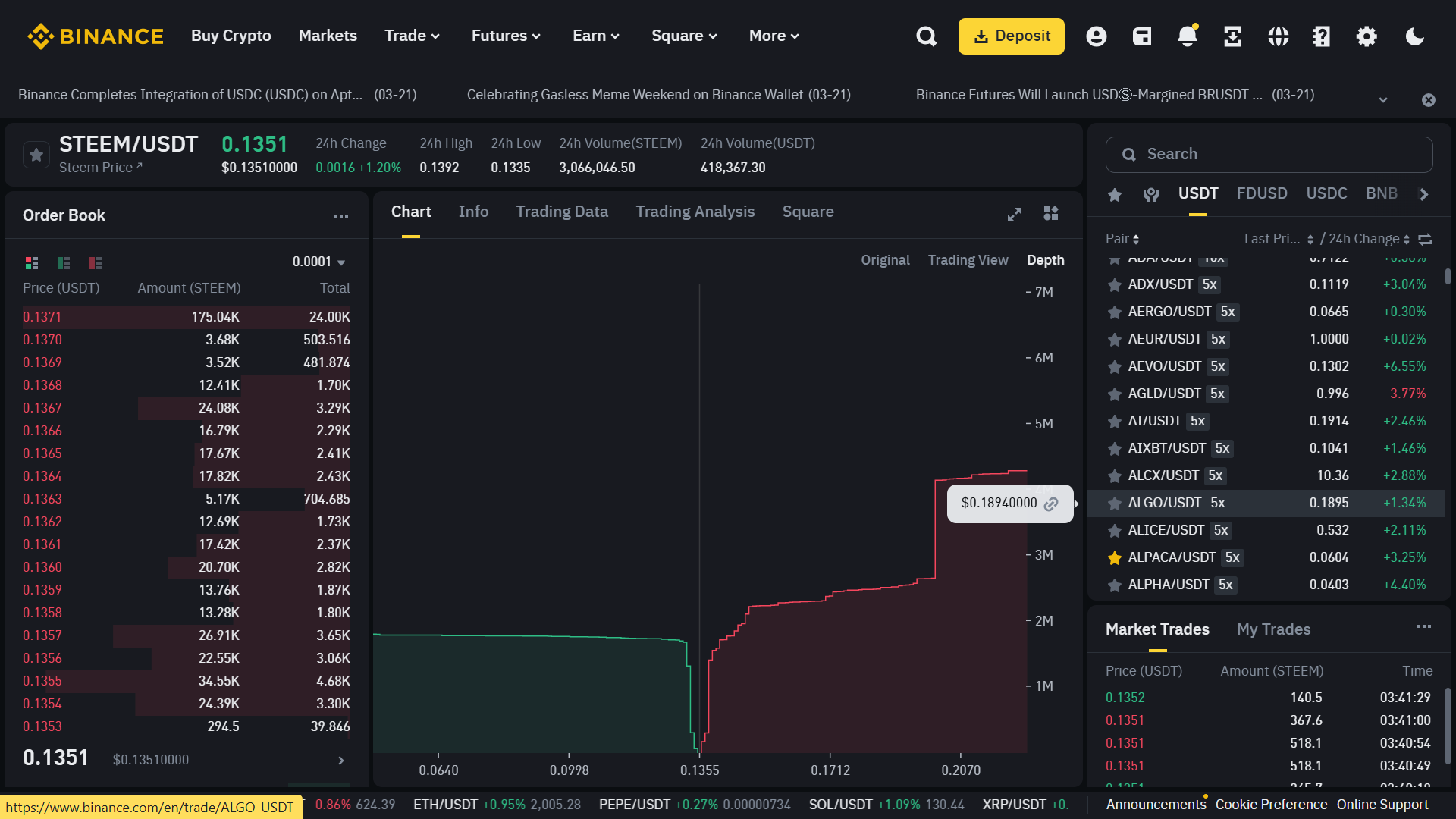The image size is (1456, 819).
Task: Toggle favorite star for ADX/USDT
Action: tap(1115, 285)
